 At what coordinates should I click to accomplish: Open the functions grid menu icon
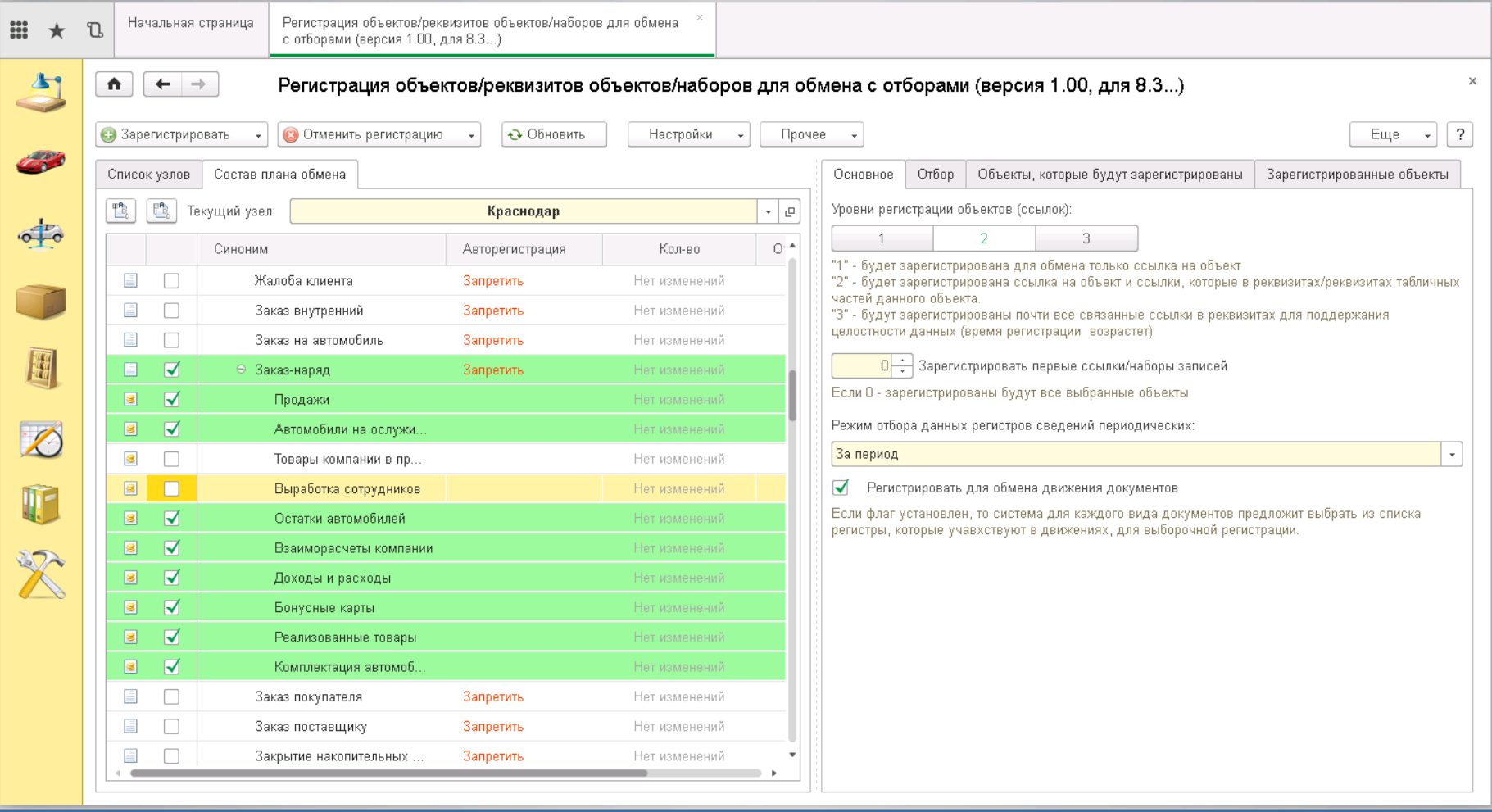click(x=19, y=30)
